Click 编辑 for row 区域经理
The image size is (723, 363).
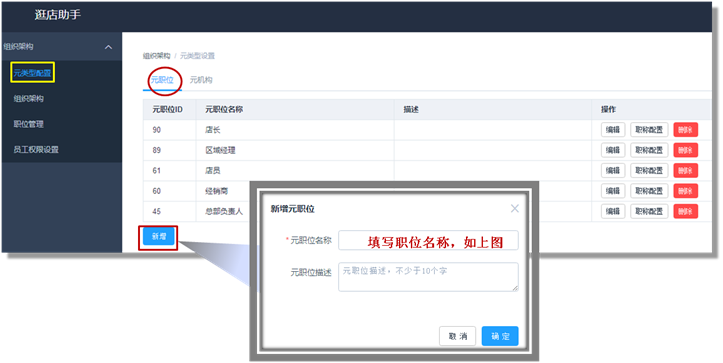click(x=613, y=150)
